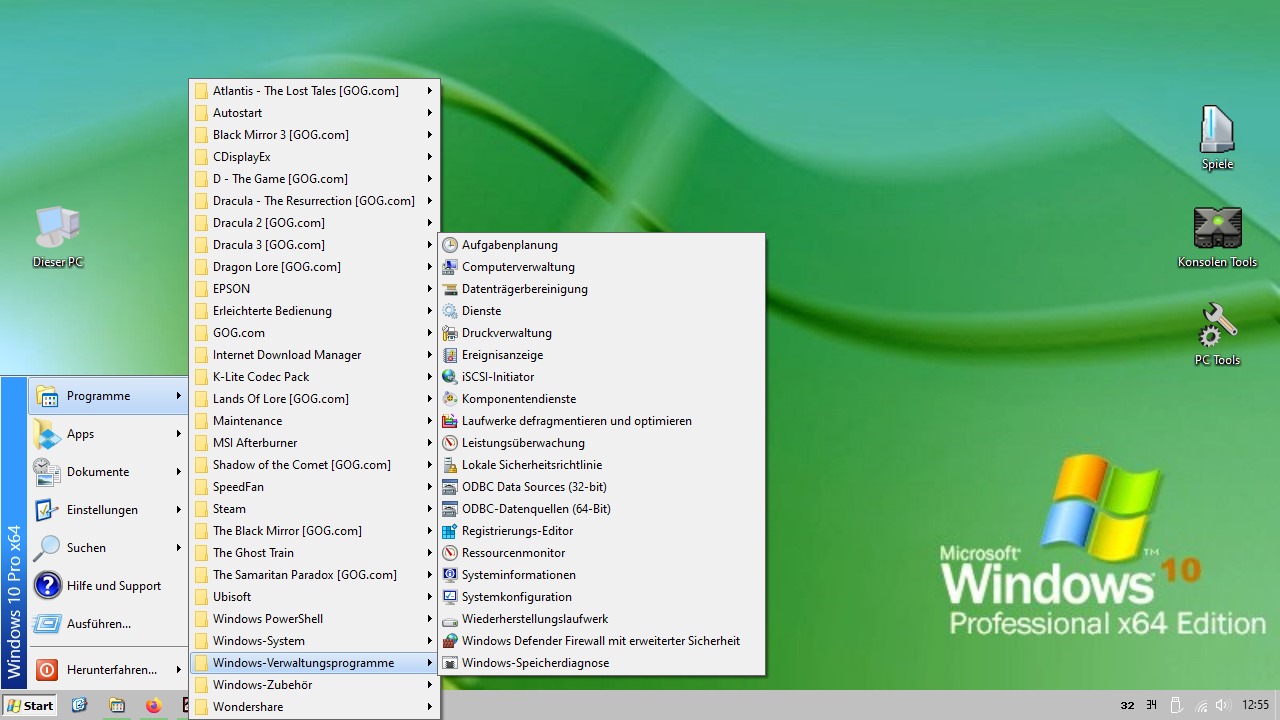The image size is (1280, 720).
Task: Open the Programme start menu entry
Action: pyautogui.click(x=108, y=396)
